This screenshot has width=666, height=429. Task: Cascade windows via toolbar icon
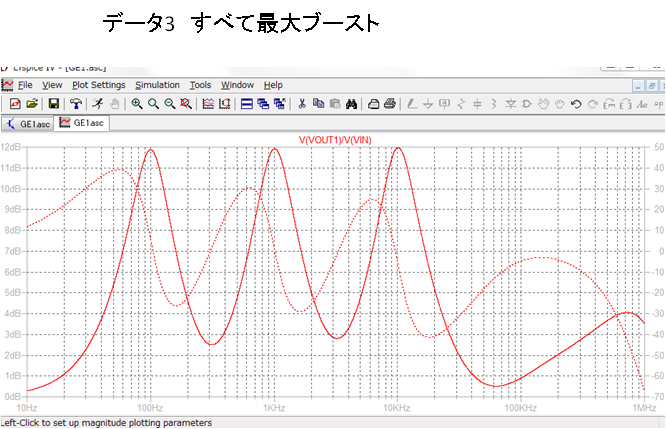click(x=263, y=104)
